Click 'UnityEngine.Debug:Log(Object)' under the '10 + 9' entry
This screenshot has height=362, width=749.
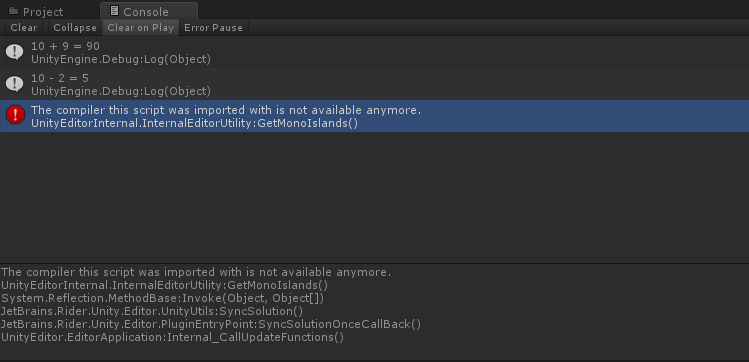point(121,59)
